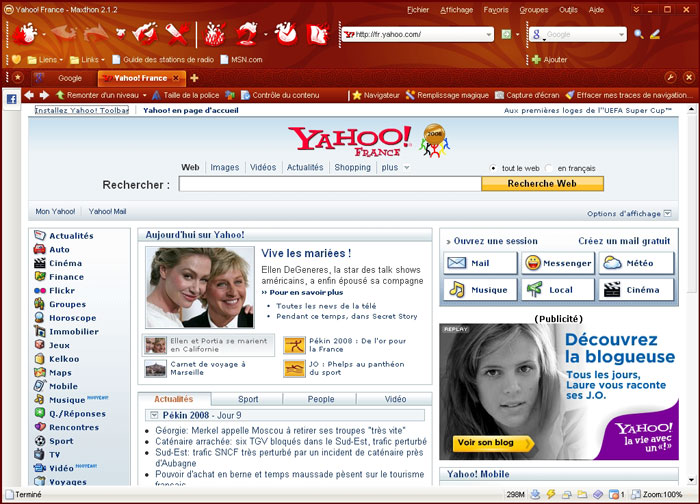The image size is (700, 504).
Task: Click the star icon left of tabs
Action: click(18, 78)
